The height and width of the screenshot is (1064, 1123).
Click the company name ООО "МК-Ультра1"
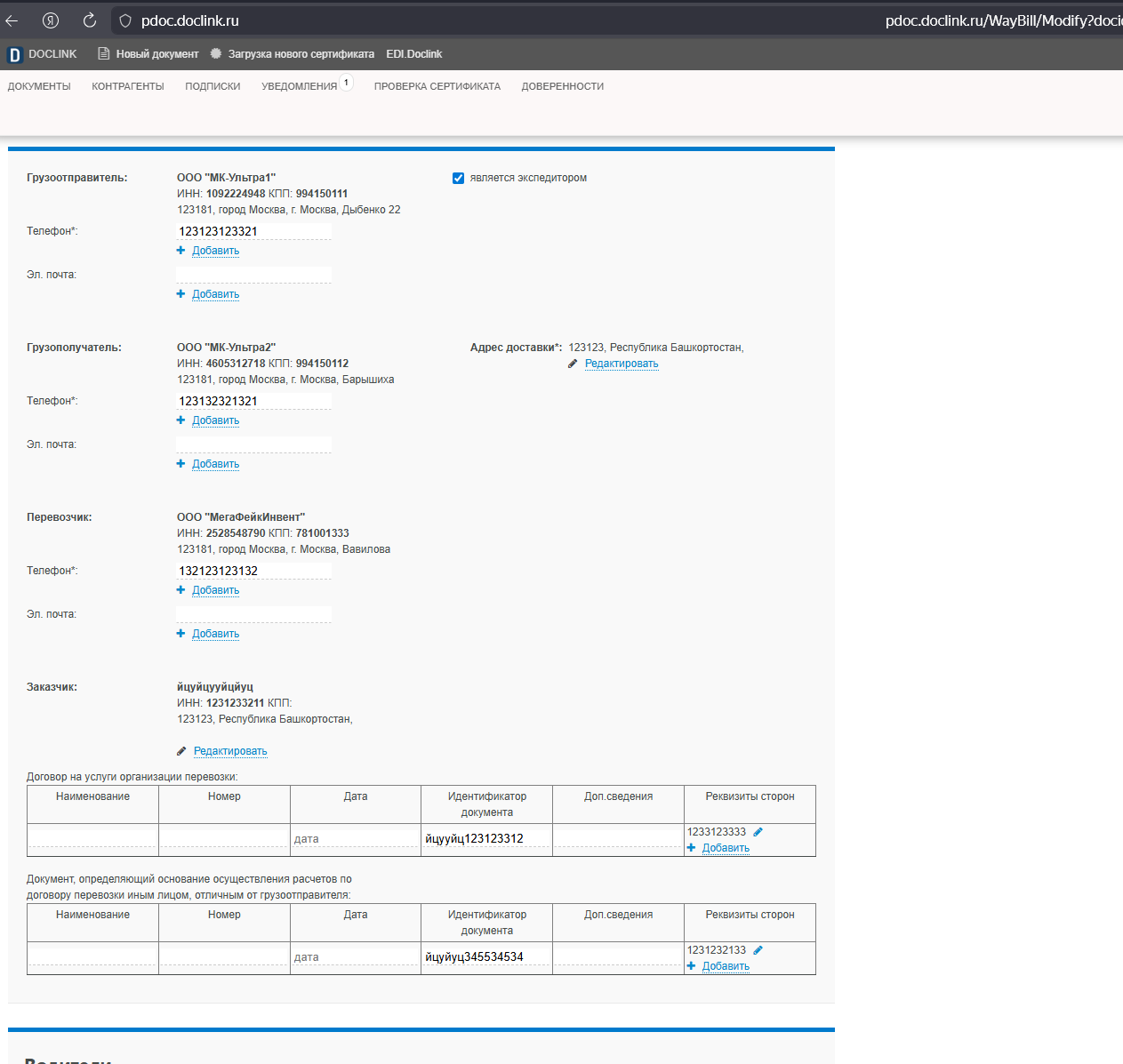coord(226,178)
